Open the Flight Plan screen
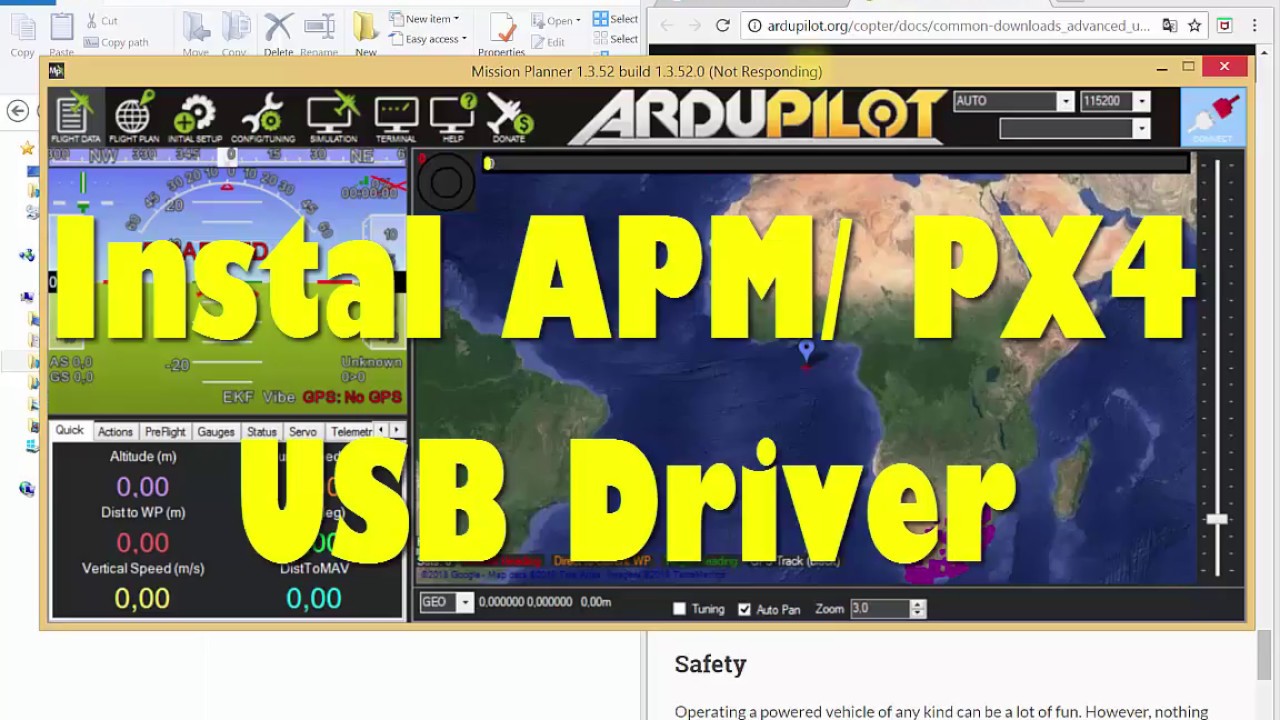This screenshot has width=1280, height=720. point(134,117)
